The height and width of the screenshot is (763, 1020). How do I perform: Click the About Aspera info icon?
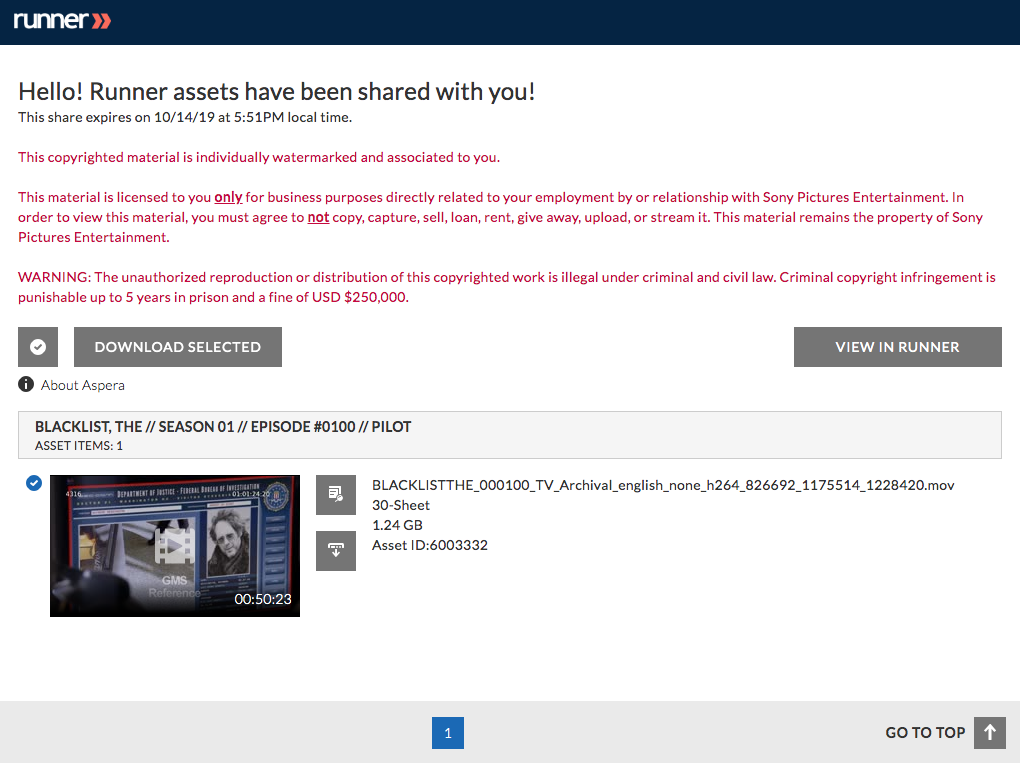tap(26, 384)
